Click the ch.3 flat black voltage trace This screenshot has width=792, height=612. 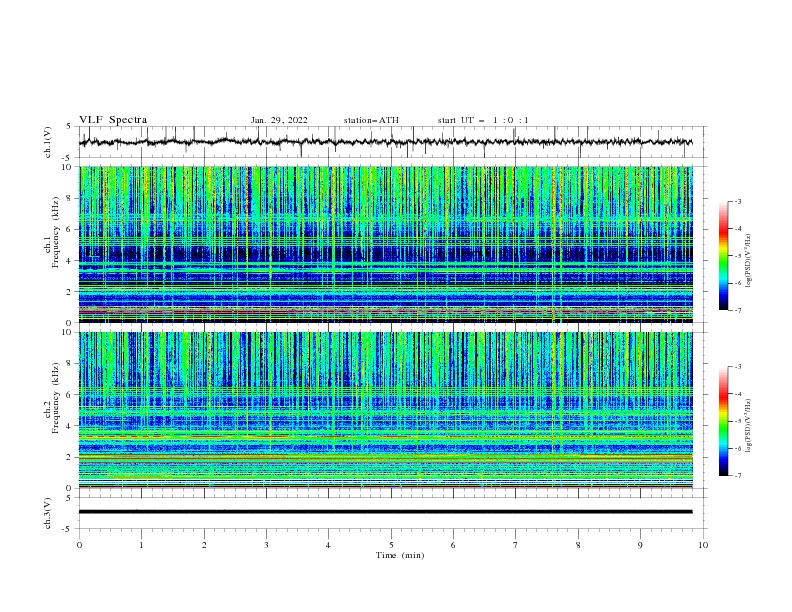point(385,512)
